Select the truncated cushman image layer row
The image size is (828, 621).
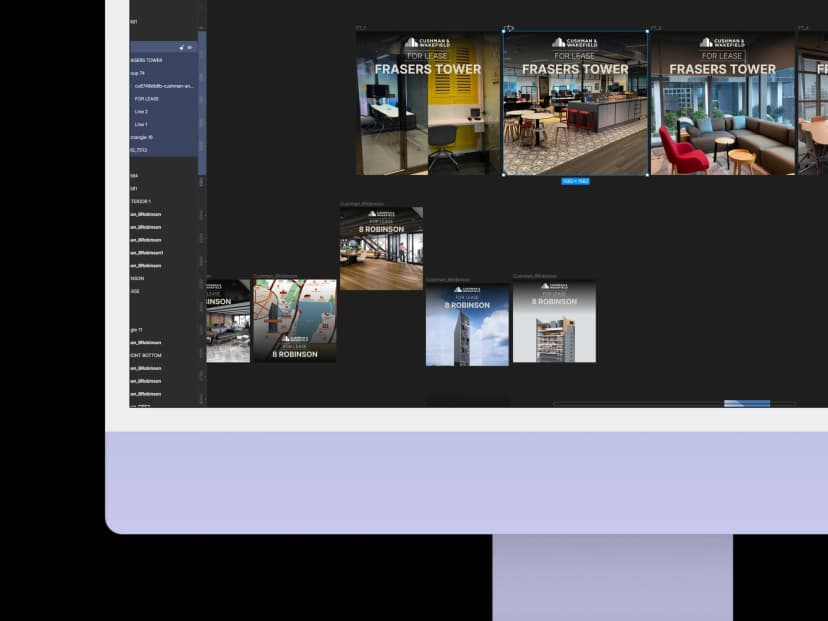pos(164,86)
